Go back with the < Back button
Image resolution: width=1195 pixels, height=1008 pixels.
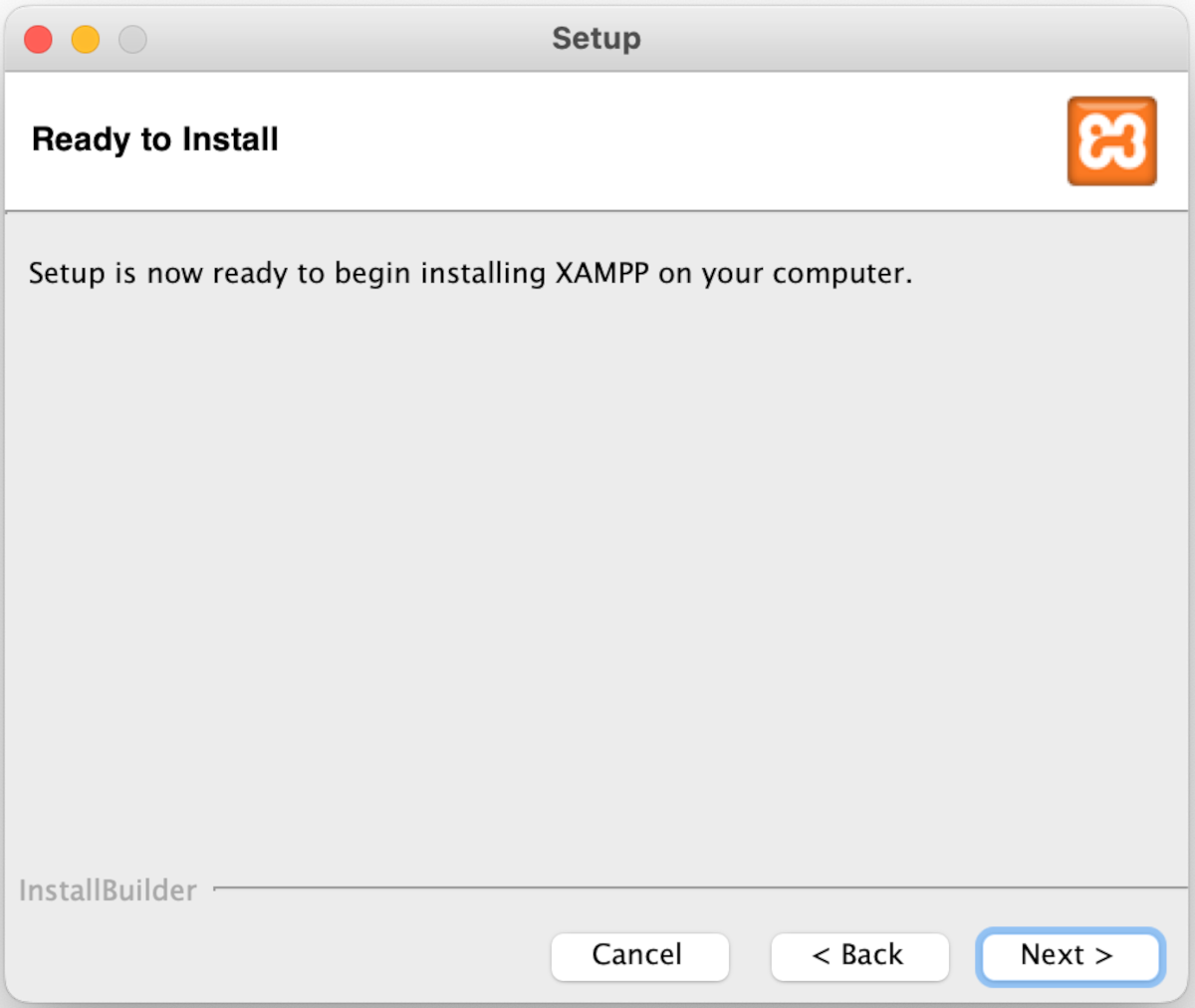click(858, 956)
